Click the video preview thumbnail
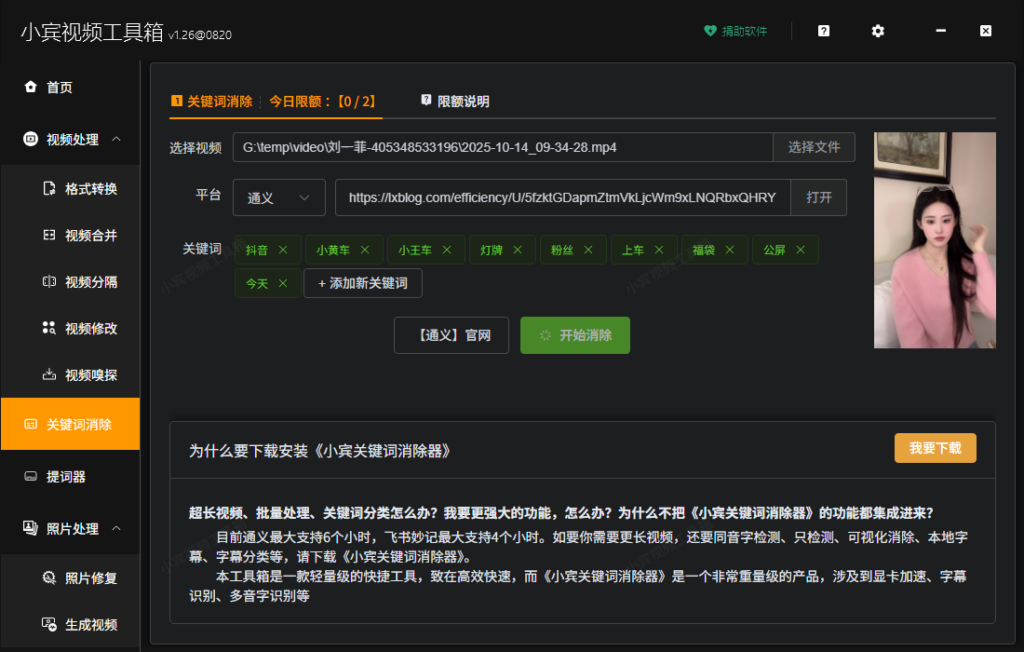 [x=934, y=240]
